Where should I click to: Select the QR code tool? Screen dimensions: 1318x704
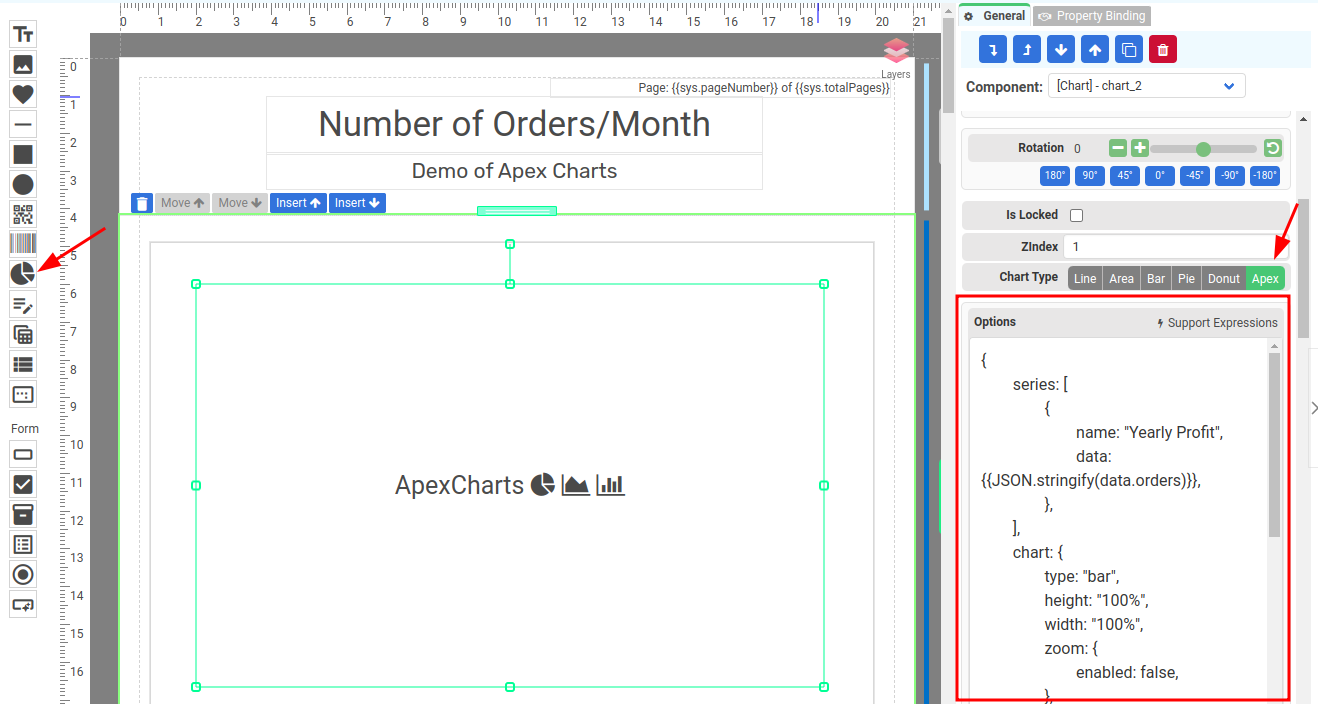(x=23, y=214)
